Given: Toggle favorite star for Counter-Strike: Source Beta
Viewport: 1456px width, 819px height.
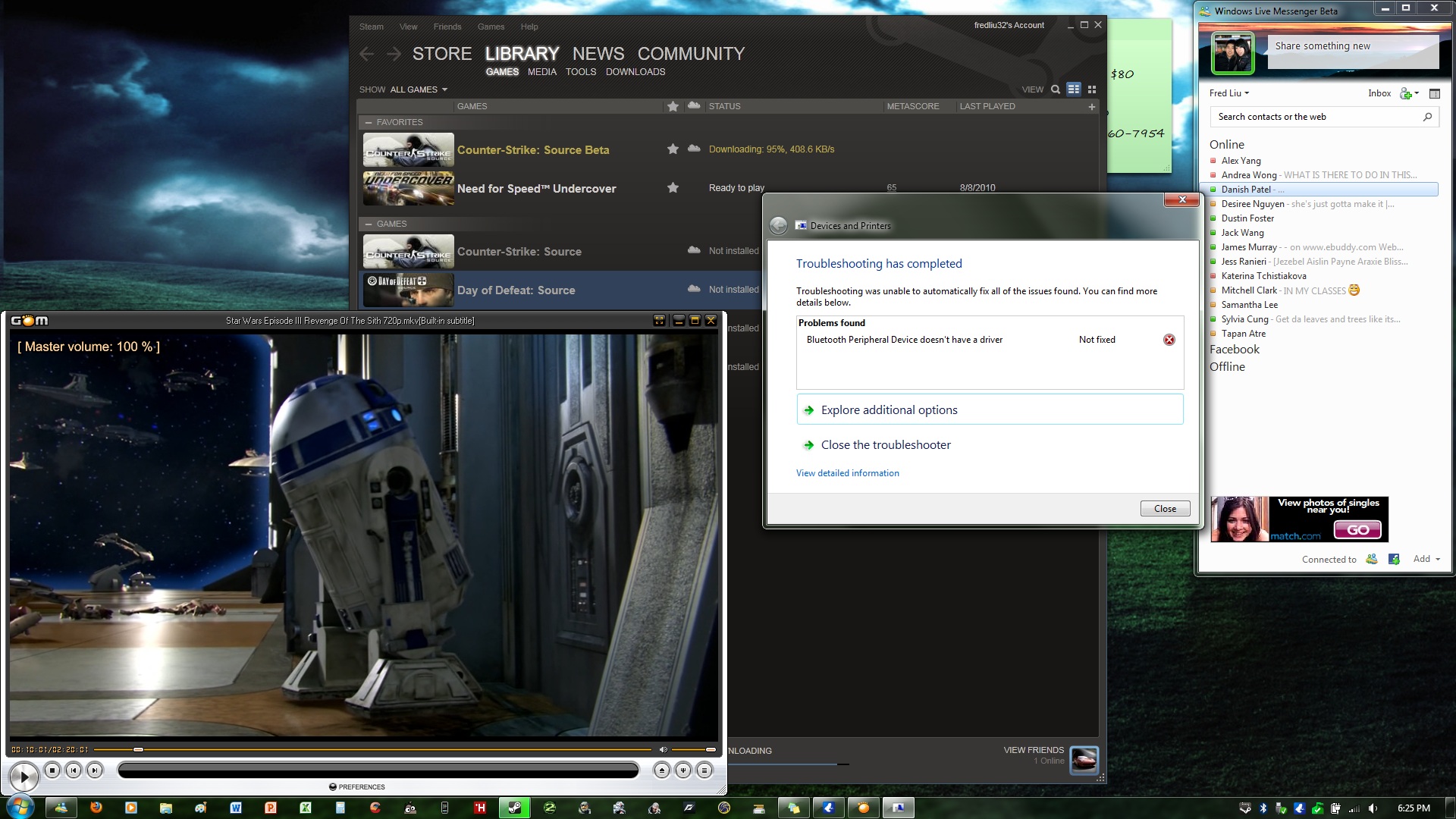Looking at the screenshot, I should point(673,149).
